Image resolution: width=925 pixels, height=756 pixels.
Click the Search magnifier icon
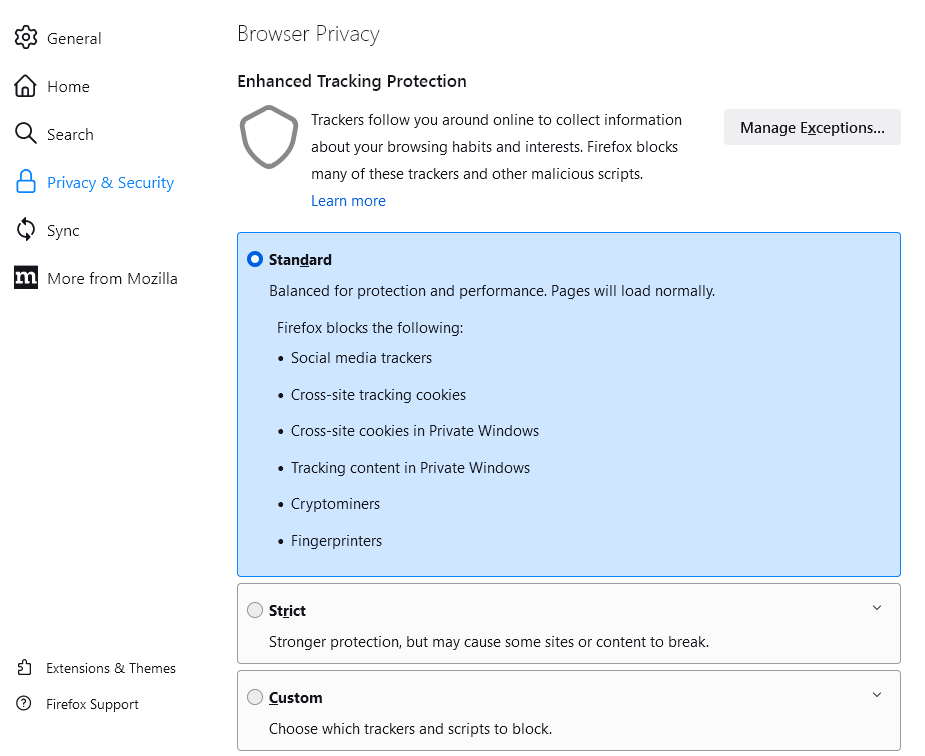(26, 134)
